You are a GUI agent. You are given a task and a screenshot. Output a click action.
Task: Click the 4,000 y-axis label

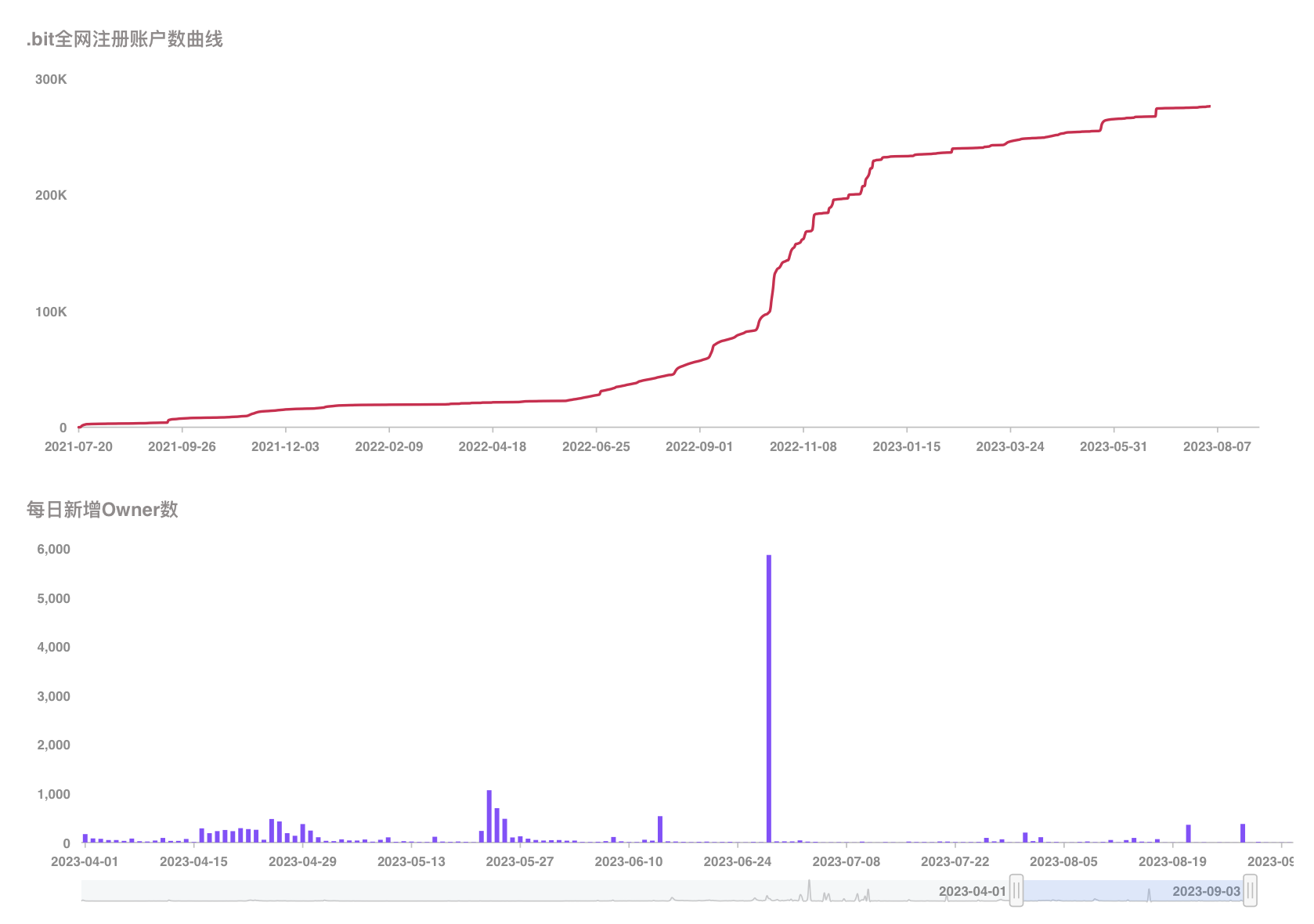click(x=54, y=647)
